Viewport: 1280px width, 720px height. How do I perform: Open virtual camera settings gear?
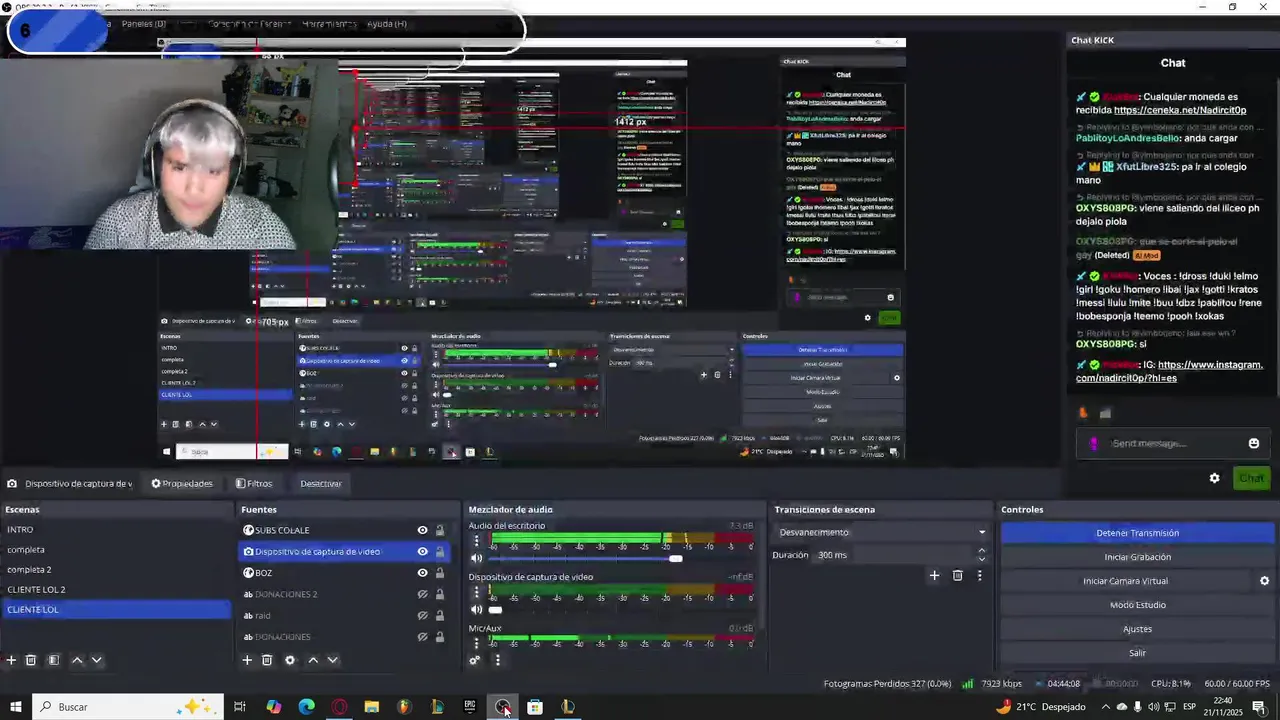(x=1264, y=581)
